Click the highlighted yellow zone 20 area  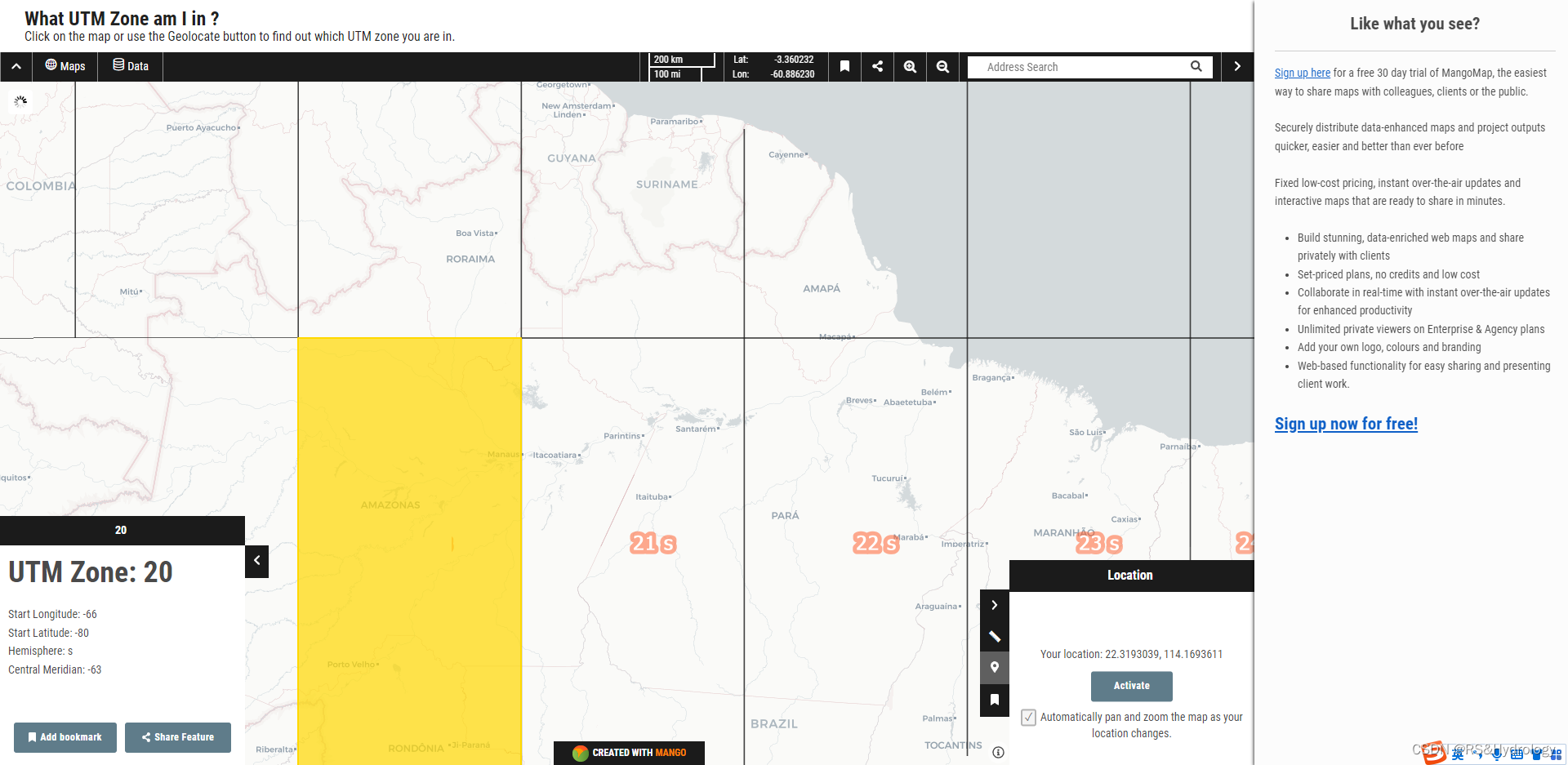click(x=409, y=551)
